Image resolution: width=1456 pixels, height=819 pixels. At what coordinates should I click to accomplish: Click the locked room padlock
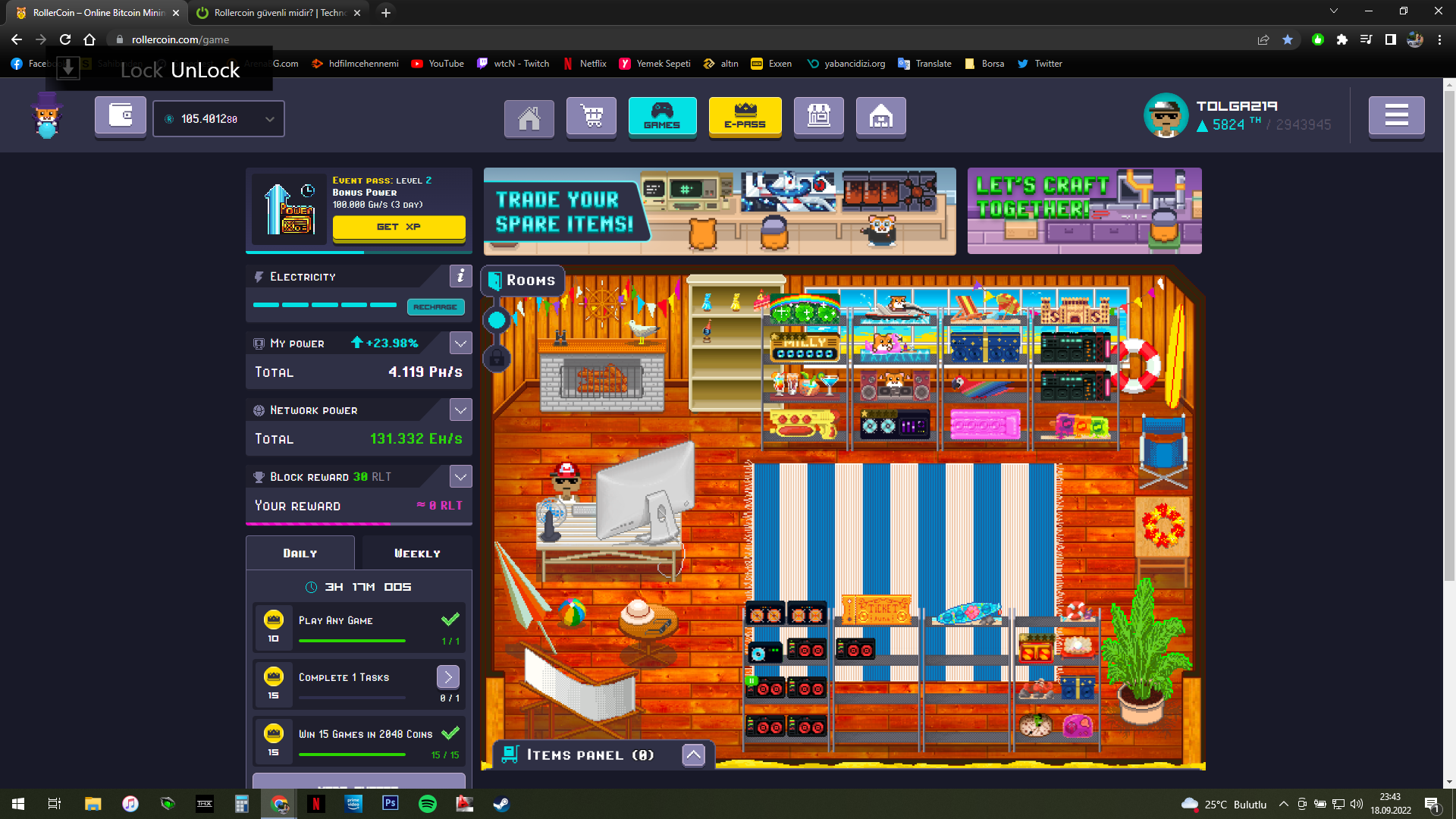(x=497, y=357)
